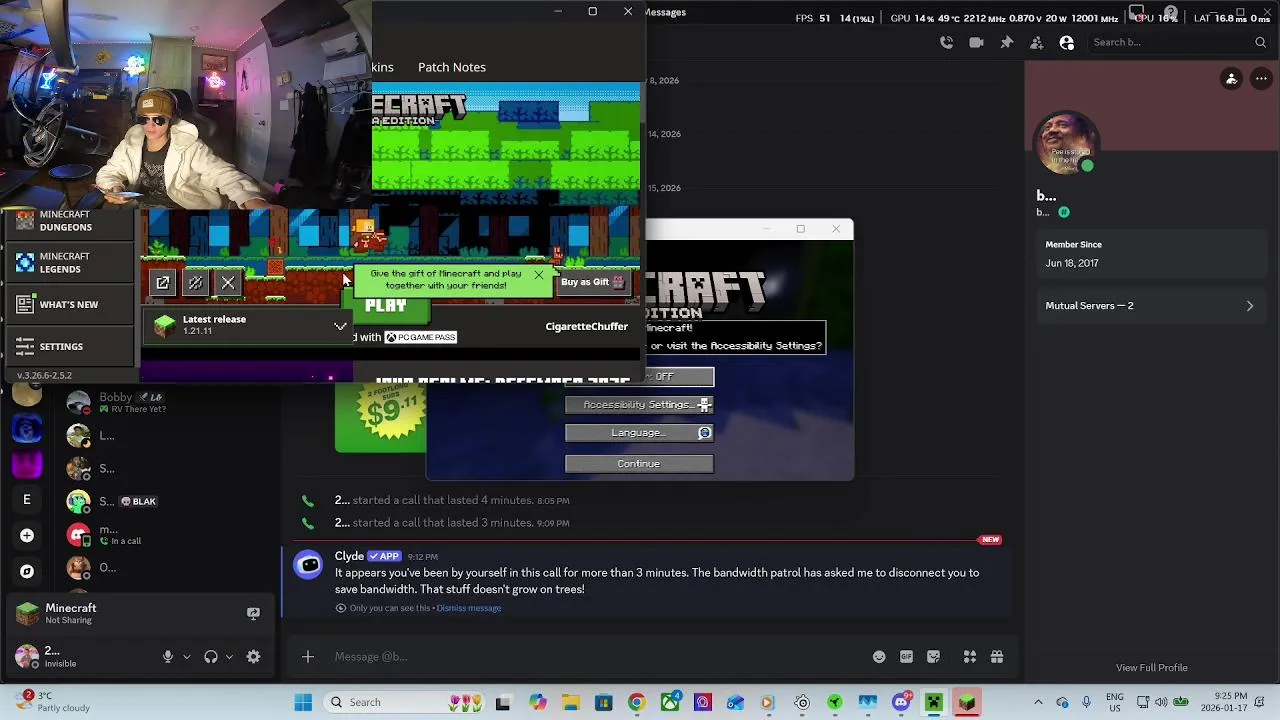Deafen with the headphones icon
This screenshot has width=1280, height=720.
point(211,657)
